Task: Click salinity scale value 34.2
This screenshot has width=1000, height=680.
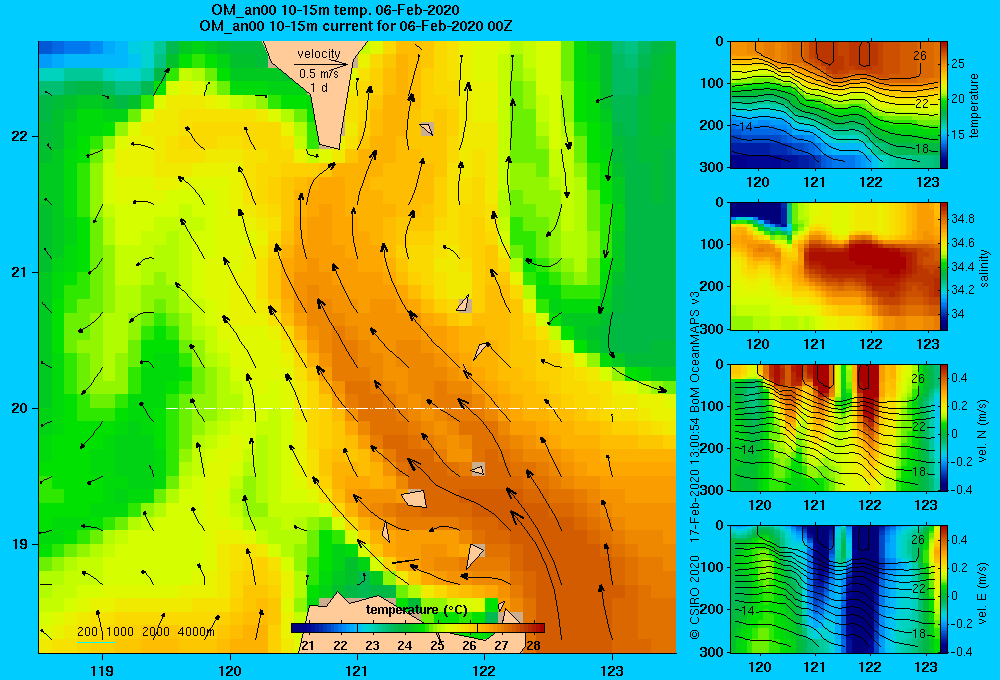Action: pos(963,290)
